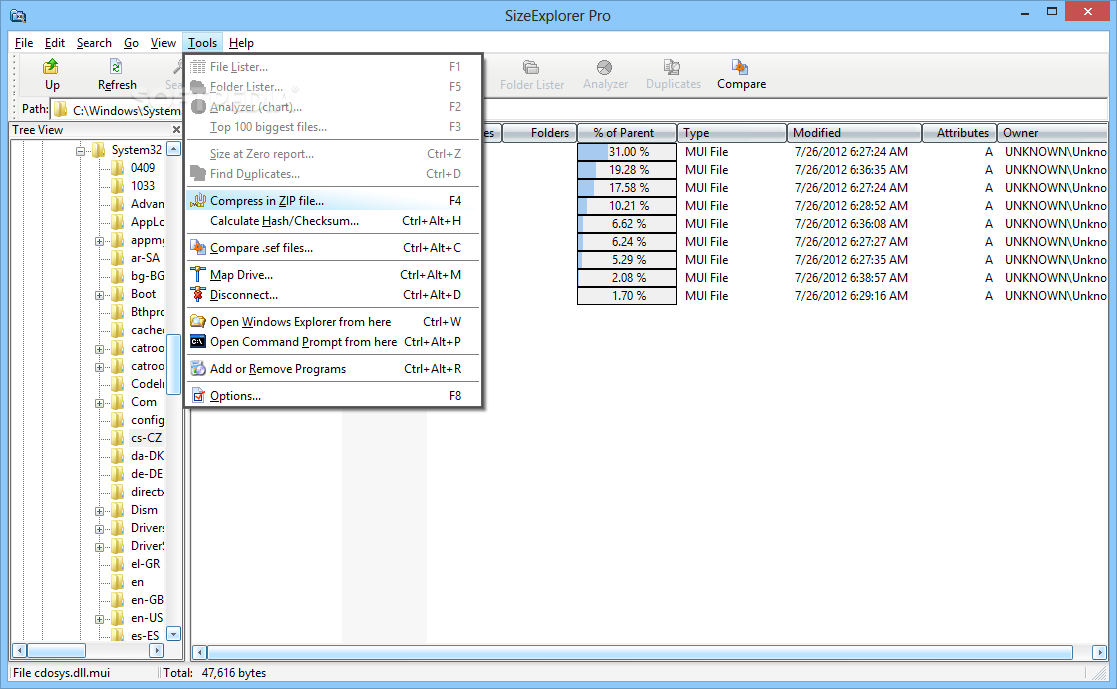The image size is (1117, 689).
Task: Select Open Command Prompt from here
Action: [333, 342]
